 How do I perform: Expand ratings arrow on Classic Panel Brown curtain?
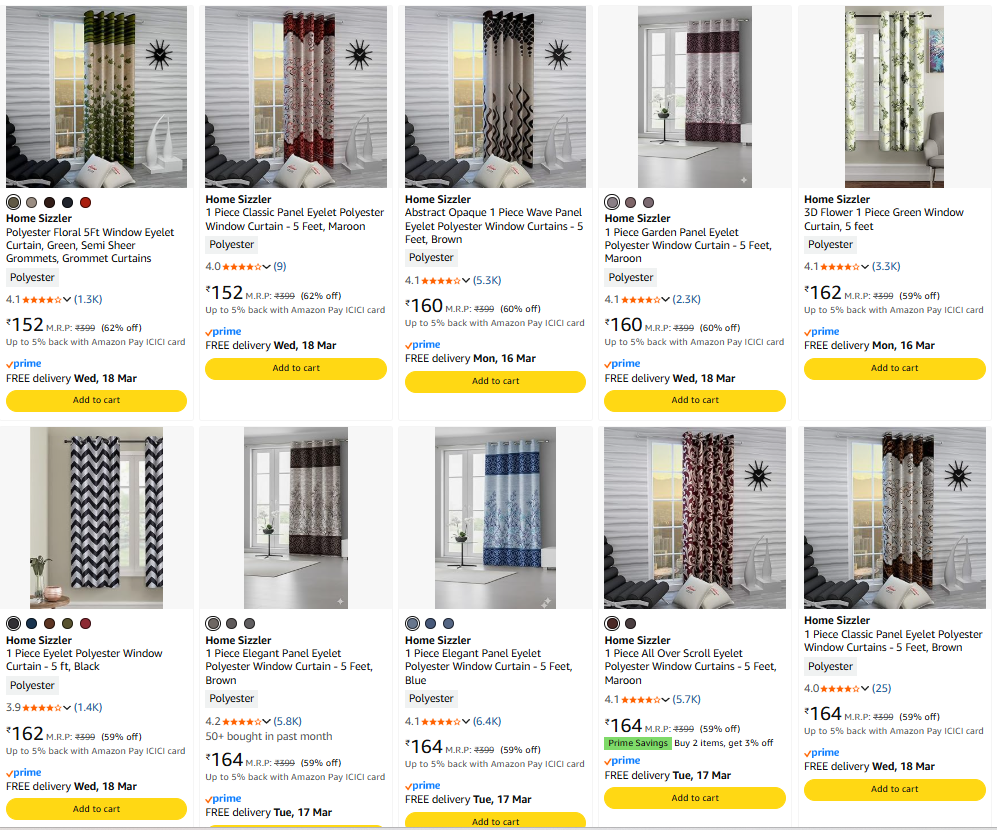click(x=865, y=689)
